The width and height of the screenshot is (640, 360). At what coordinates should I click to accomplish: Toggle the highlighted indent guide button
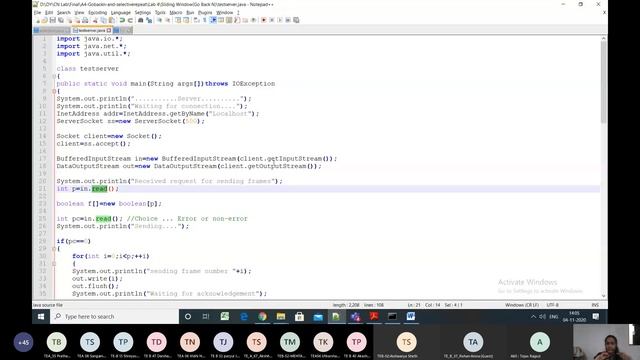(x=212, y=20)
